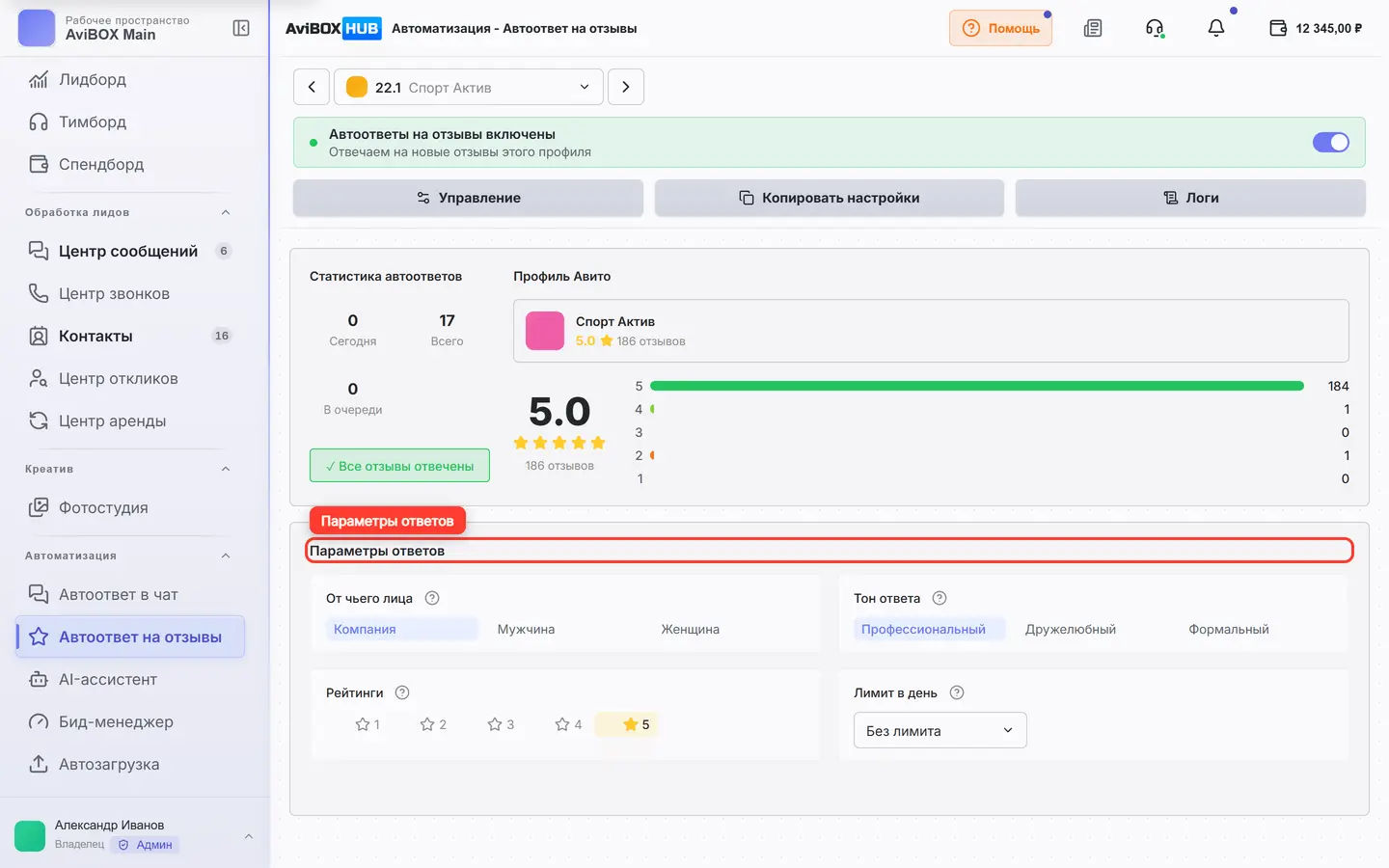Click the Копировать настройки button
Screen dimensions: 1389x868
click(x=830, y=198)
